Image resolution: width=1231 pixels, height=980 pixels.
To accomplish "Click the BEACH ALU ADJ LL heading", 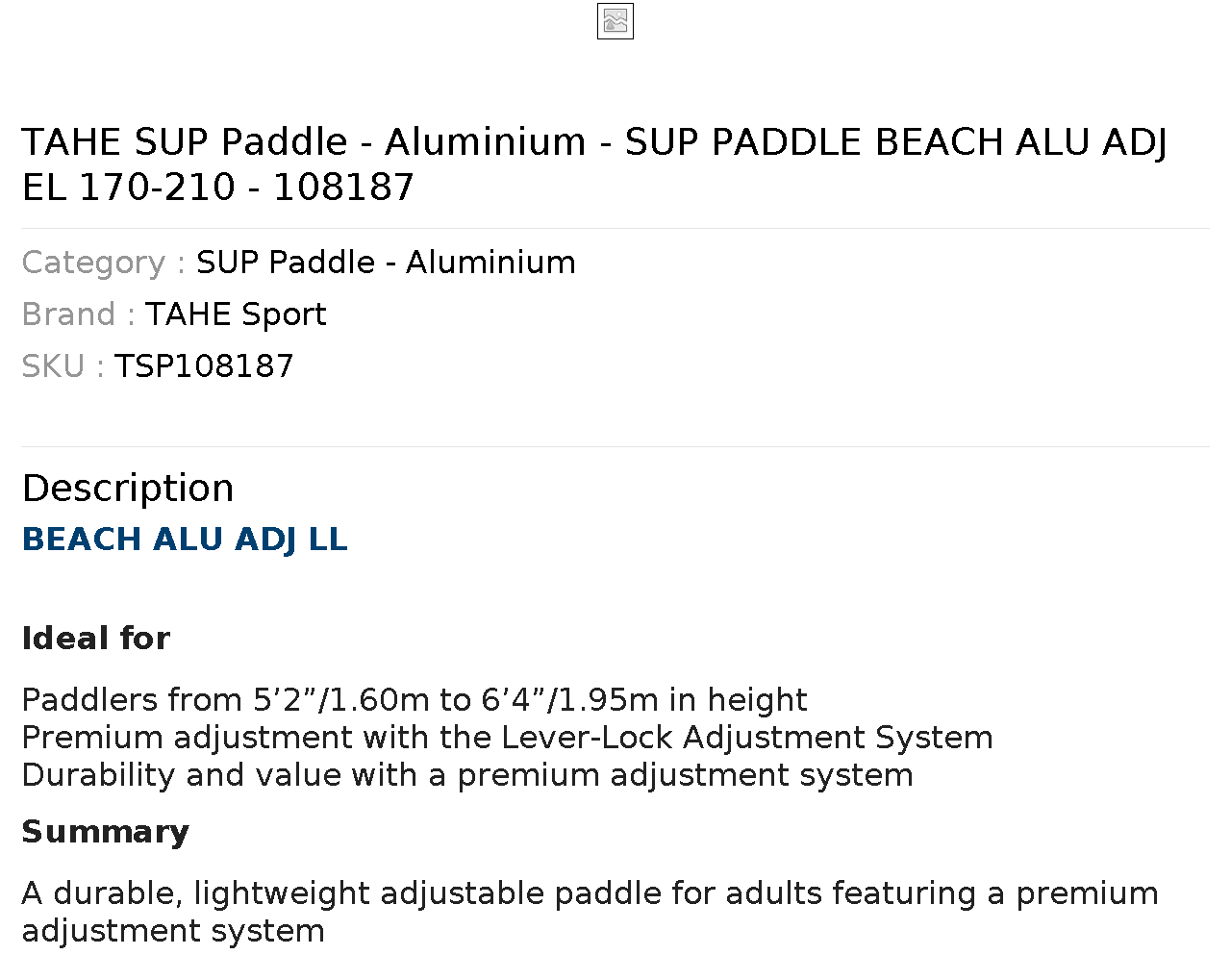I will [x=185, y=540].
